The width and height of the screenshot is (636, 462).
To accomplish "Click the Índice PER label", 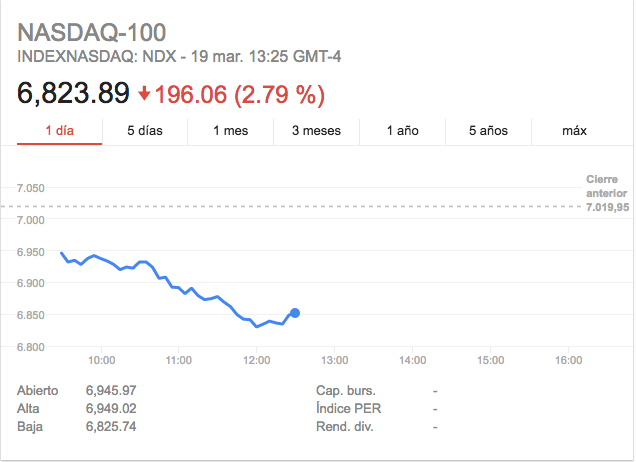I will click(348, 408).
